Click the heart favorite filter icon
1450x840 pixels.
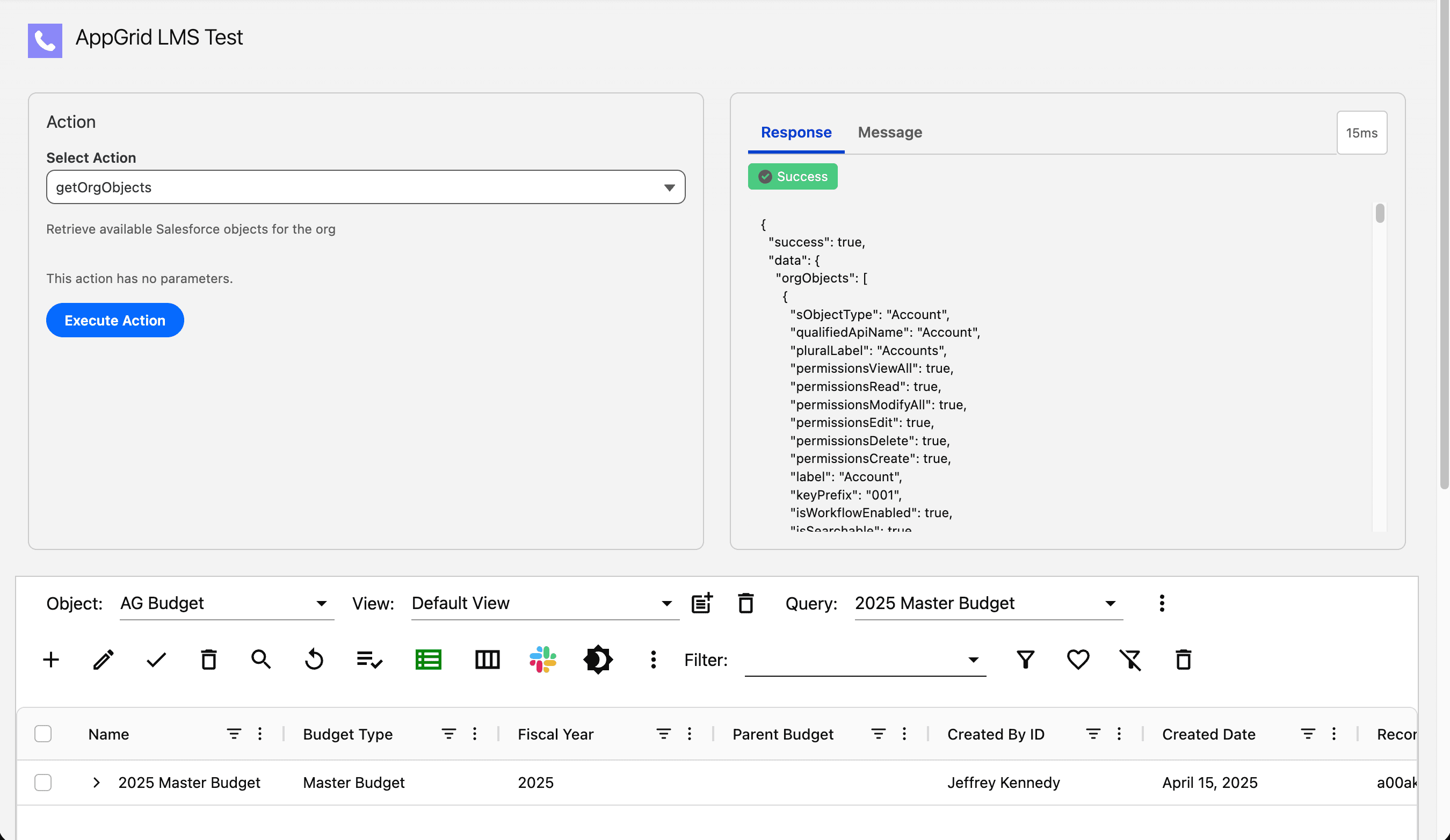tap(1078, 660)
